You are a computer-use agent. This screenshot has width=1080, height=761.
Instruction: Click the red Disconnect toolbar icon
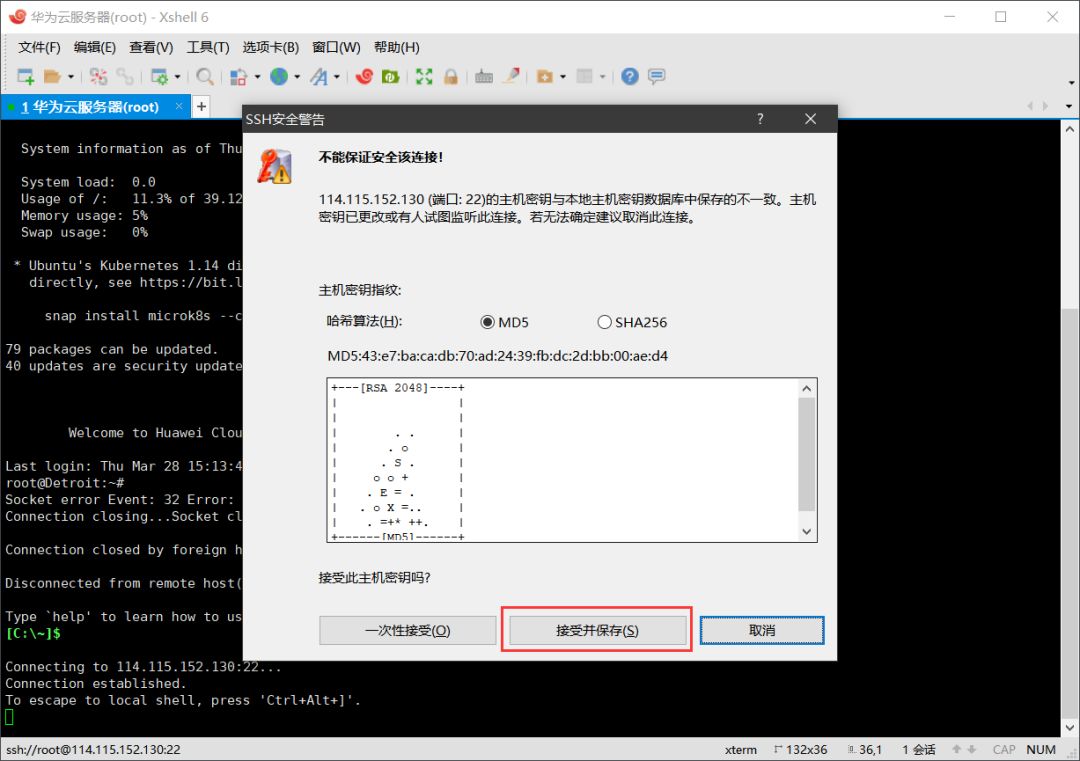point(98,76)
